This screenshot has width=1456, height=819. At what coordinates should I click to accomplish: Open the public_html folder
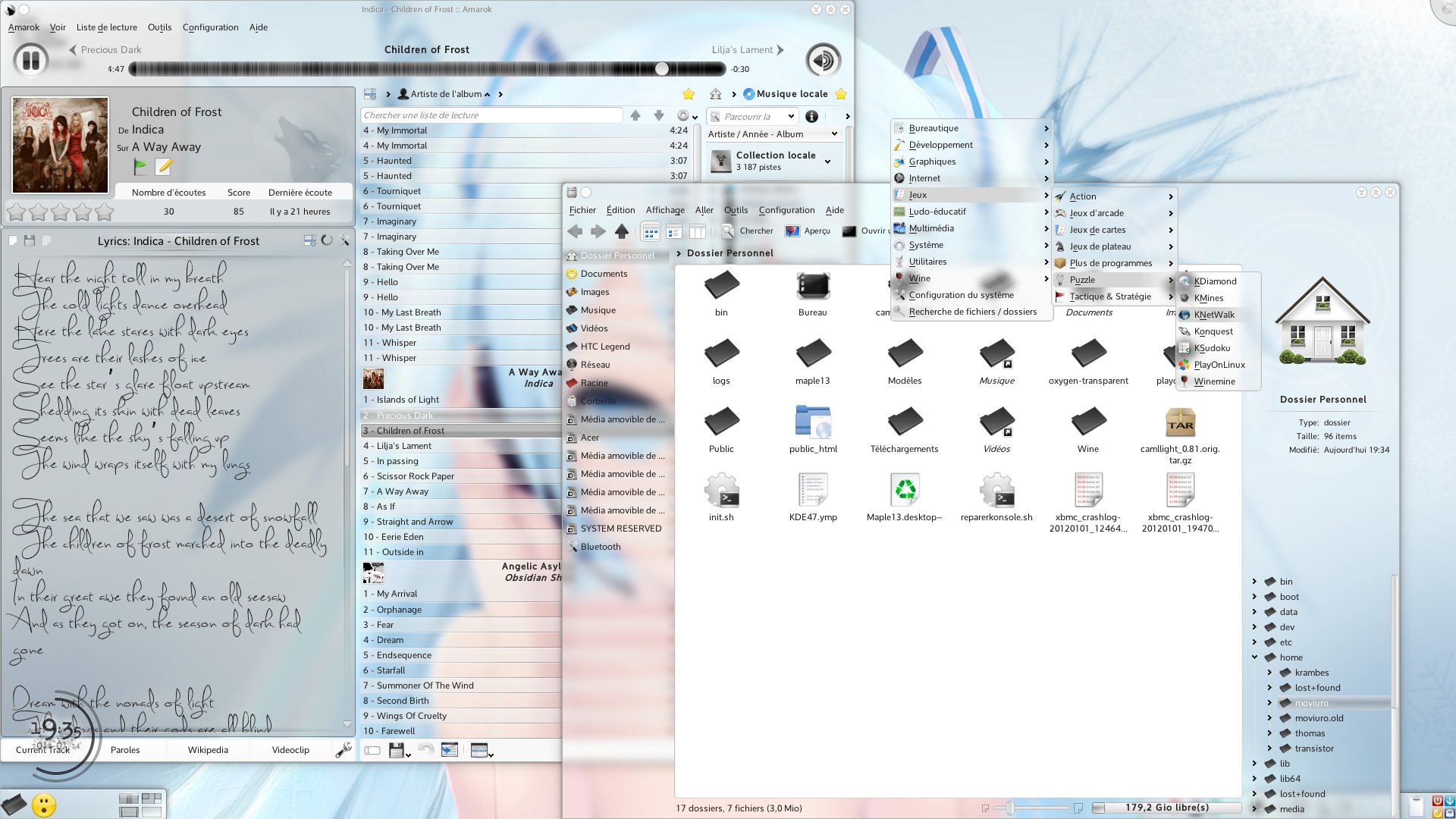(x=813, y=430)
